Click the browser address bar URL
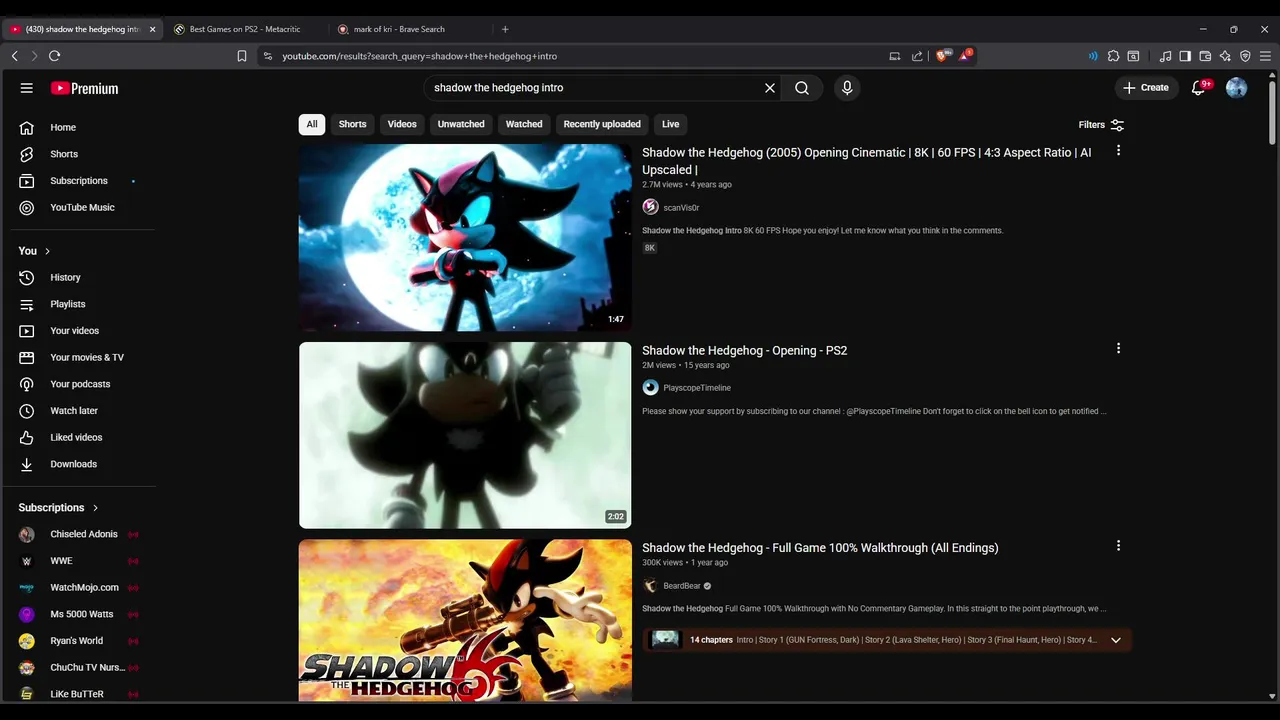Screen dimensions: 1280x720 pyautogui.click(x=420, y=56)
